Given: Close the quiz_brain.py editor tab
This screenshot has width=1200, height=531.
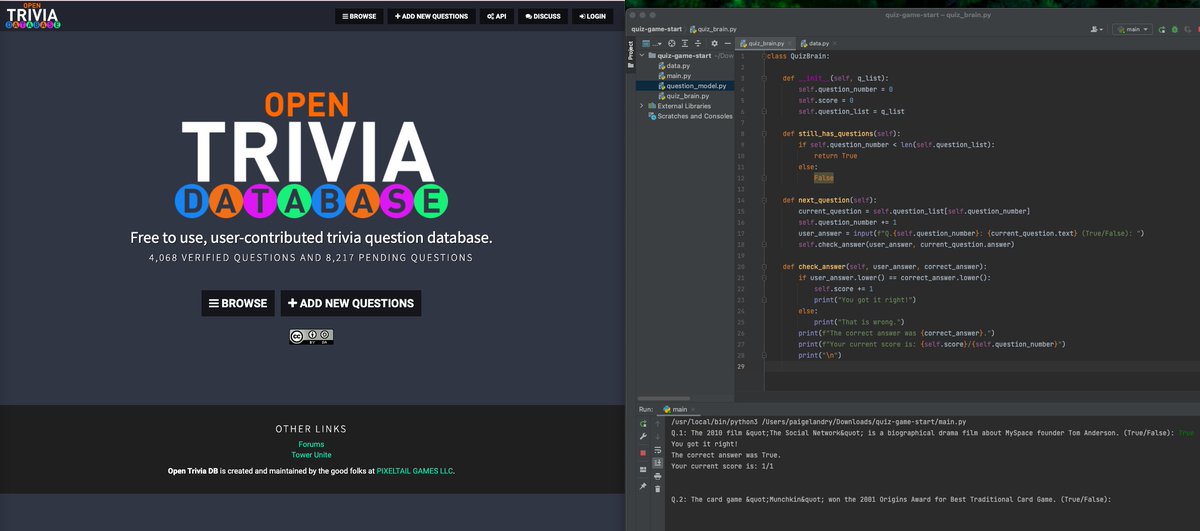Looking at the screenshot, I should pos(790,44).
